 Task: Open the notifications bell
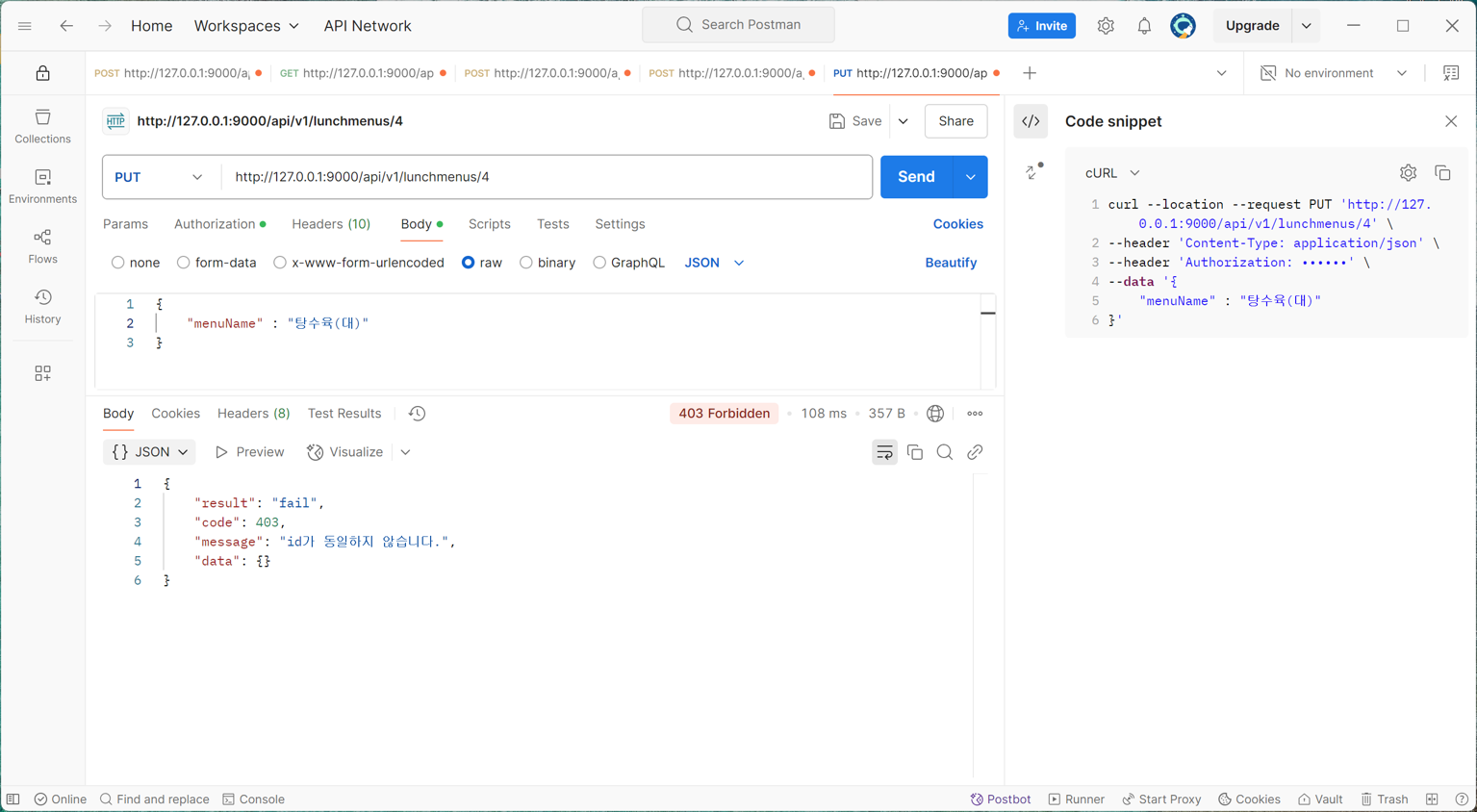tap(1144, 26)
